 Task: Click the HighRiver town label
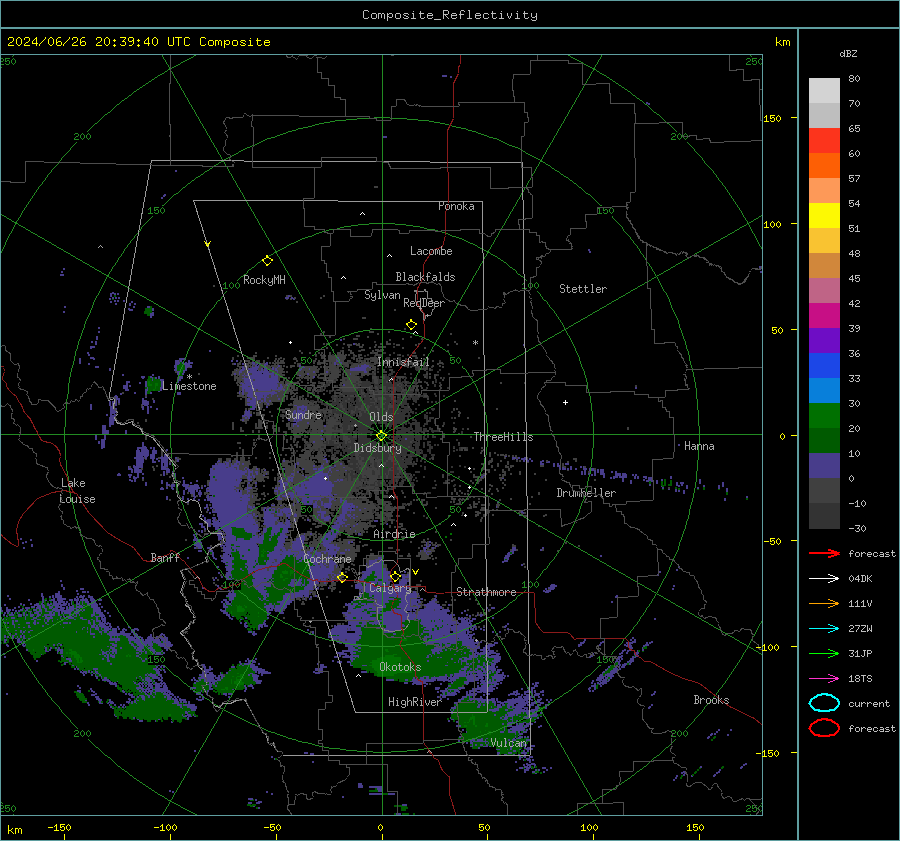[x=414, y=702]
